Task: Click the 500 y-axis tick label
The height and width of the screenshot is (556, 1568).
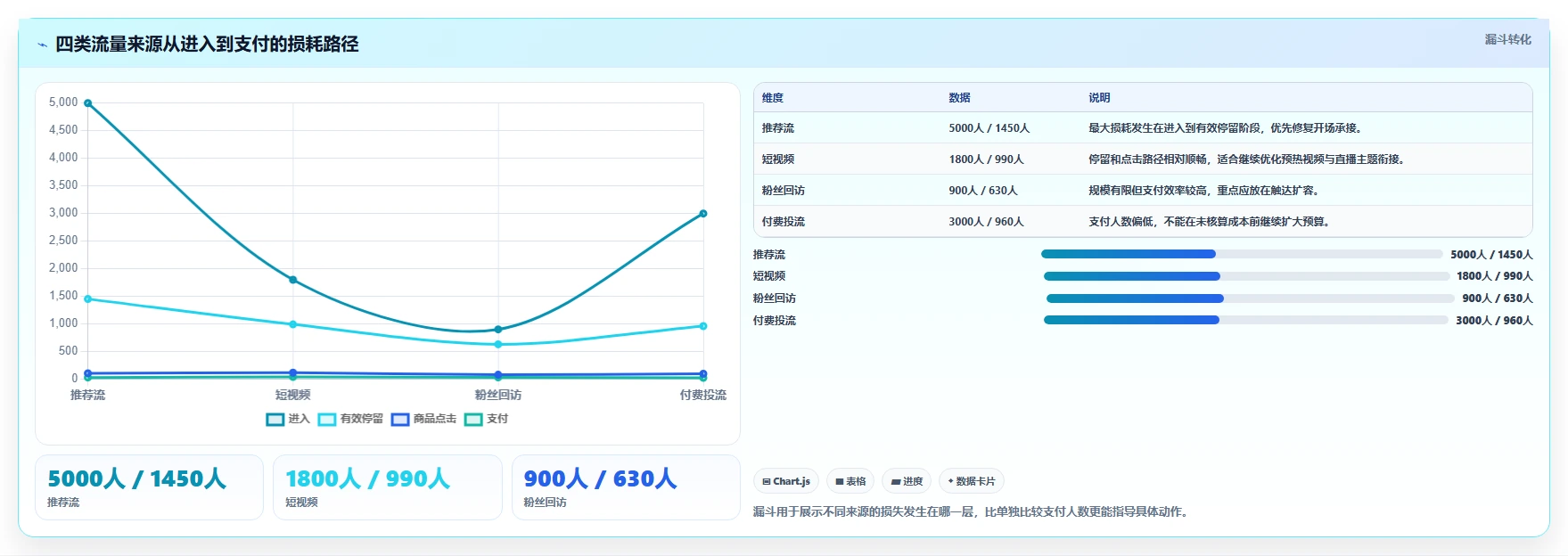Action: 69,351
